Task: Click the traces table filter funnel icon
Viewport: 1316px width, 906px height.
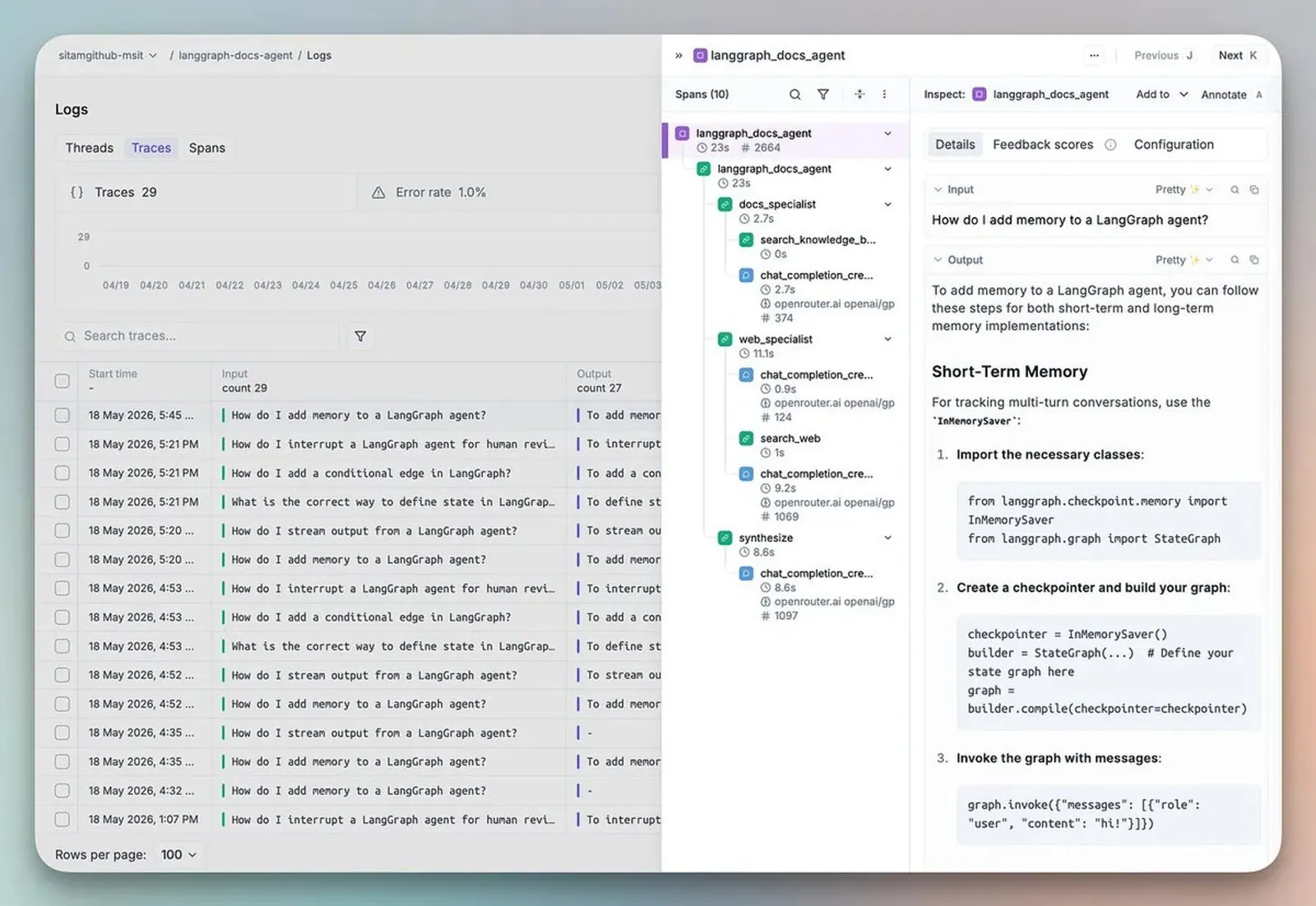Action: pyautogui.click(x=360, y=336)
